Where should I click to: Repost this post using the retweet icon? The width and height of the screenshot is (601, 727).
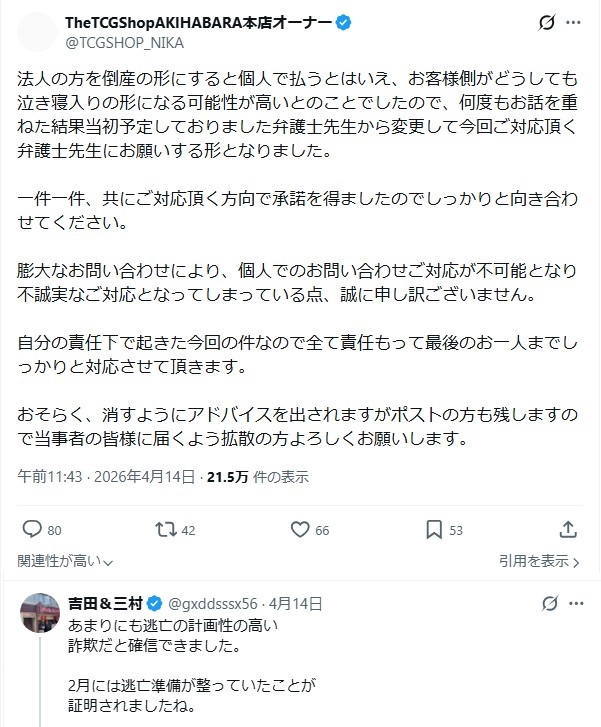165,529
